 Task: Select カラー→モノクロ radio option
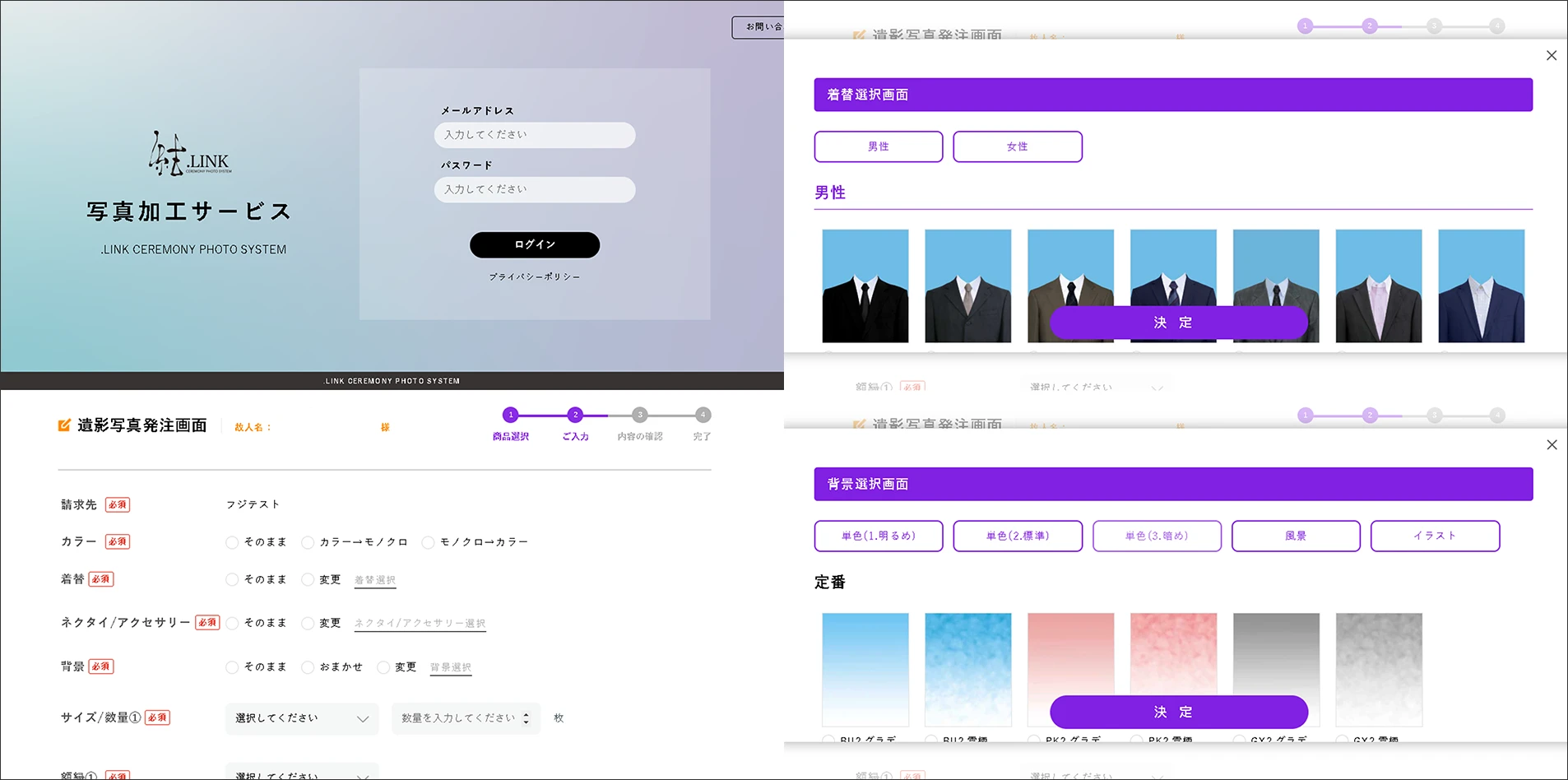[x=308, y=542]
